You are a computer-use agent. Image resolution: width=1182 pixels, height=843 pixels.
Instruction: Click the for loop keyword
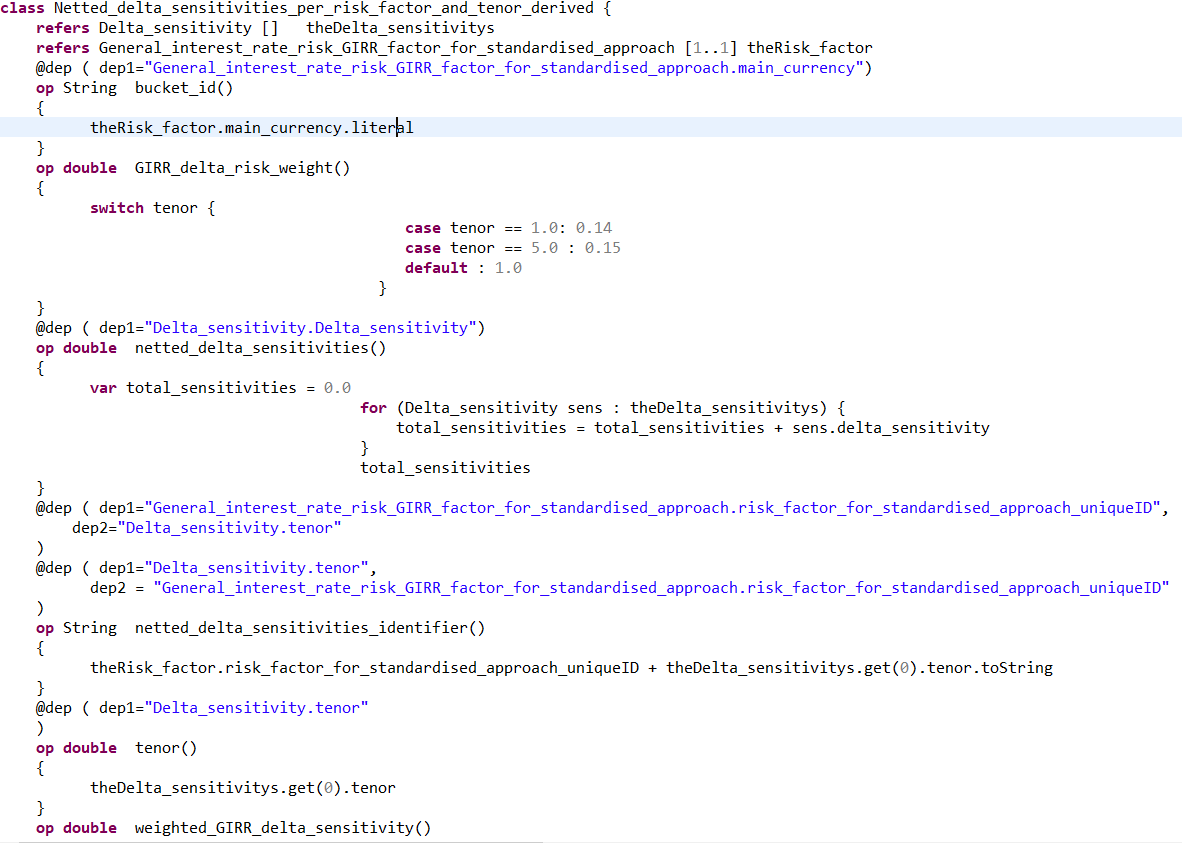pyautogui.click(x=372, y=407)
